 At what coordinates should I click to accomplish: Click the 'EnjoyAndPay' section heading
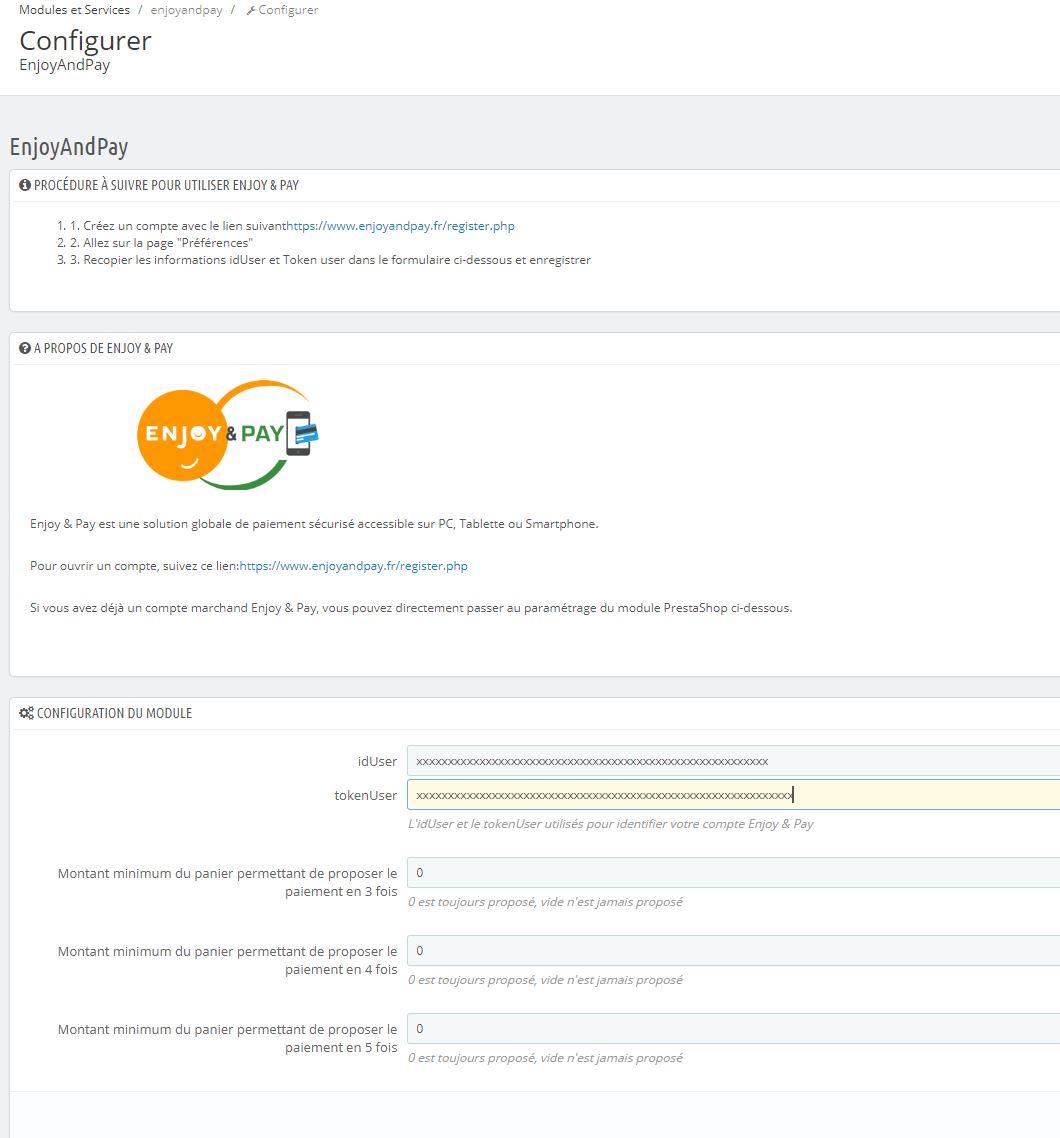[69, 147]
